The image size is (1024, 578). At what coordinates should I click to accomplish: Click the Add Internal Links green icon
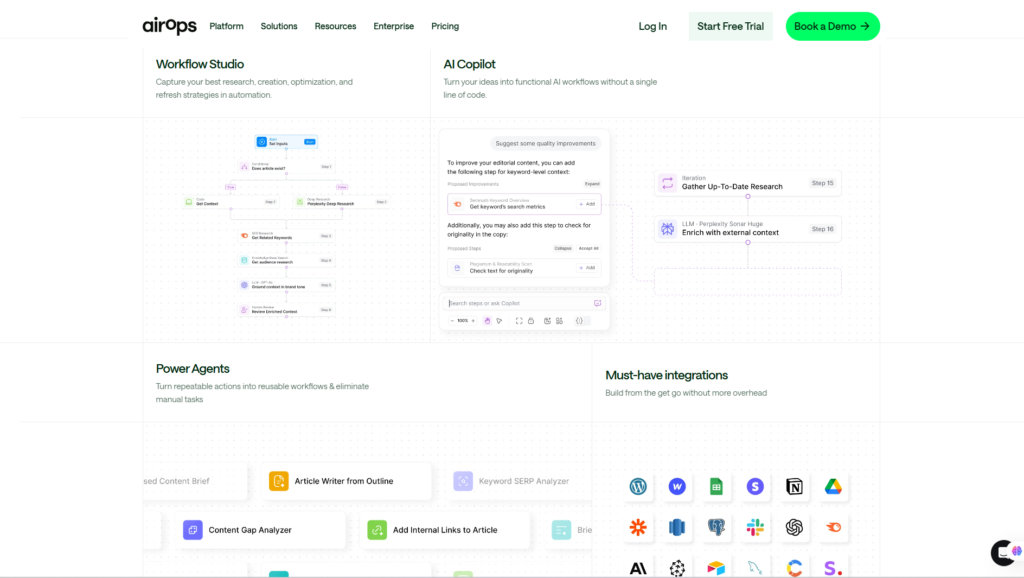click(377, 530)
